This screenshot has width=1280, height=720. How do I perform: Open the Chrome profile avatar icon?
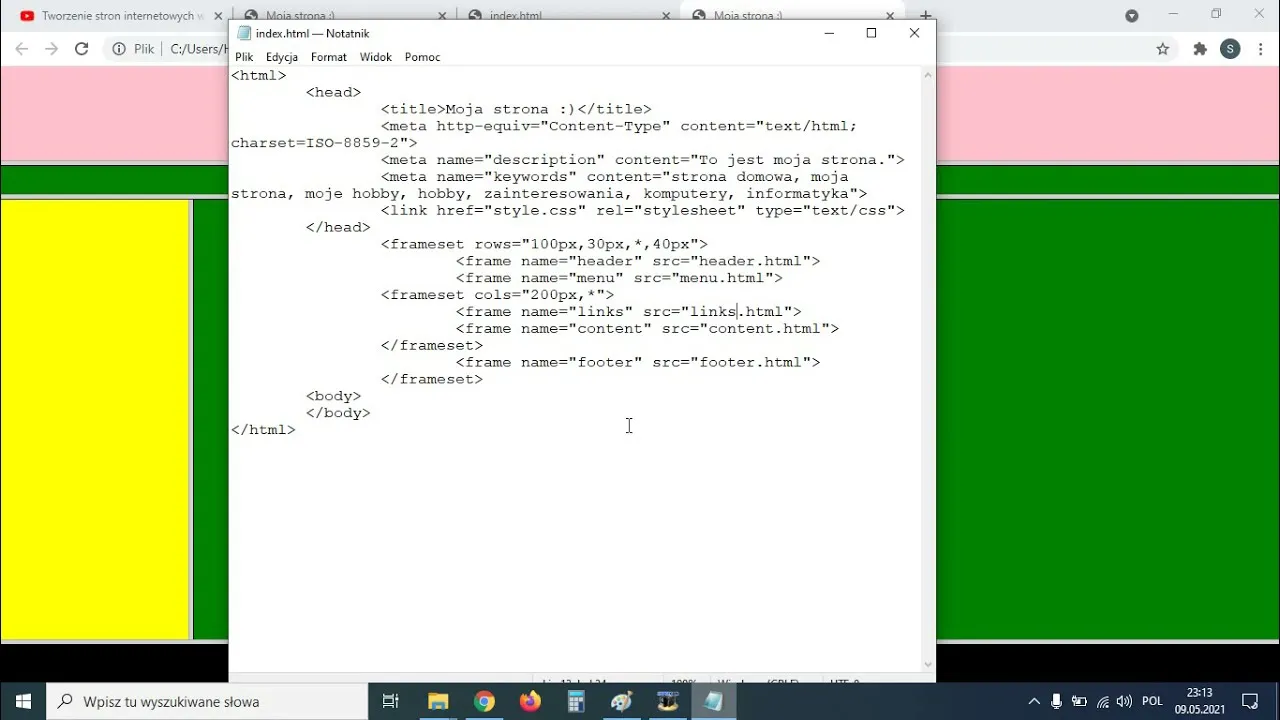[x=1230, y=48]
